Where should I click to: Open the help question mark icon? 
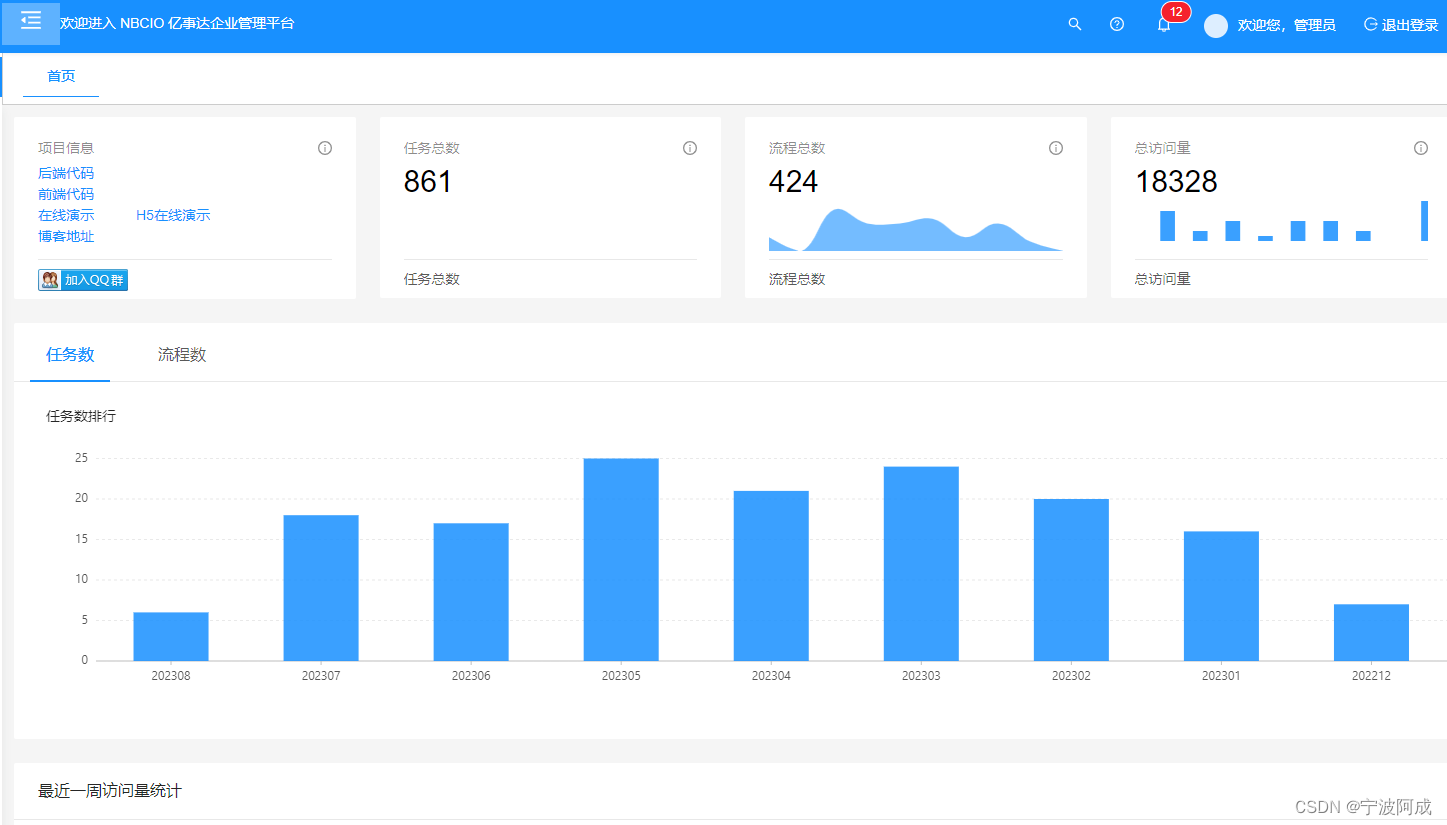[x=1117, y=24]
